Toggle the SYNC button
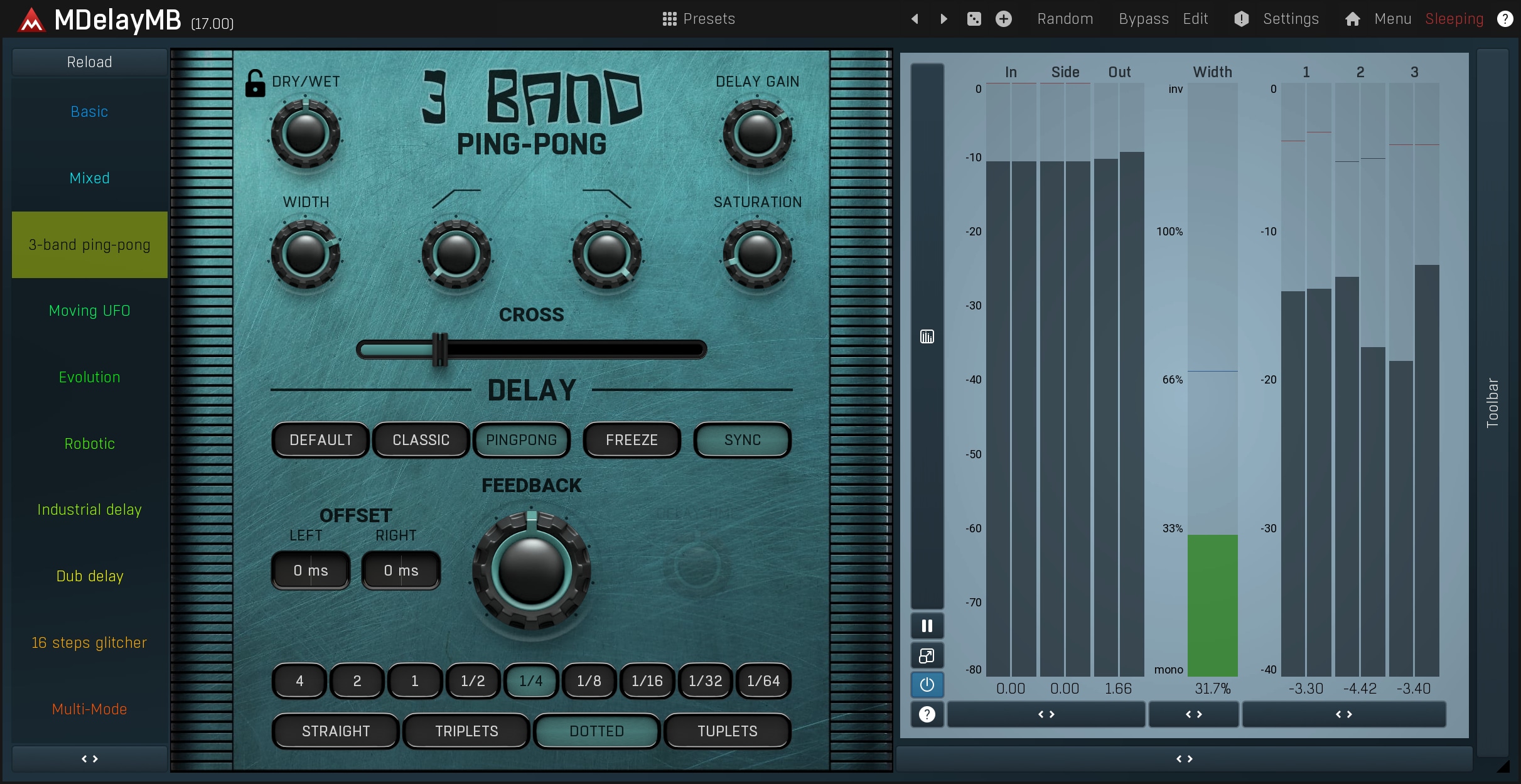Image resolution: width=1521 pixels, height=784 pixels. [742, 440]
